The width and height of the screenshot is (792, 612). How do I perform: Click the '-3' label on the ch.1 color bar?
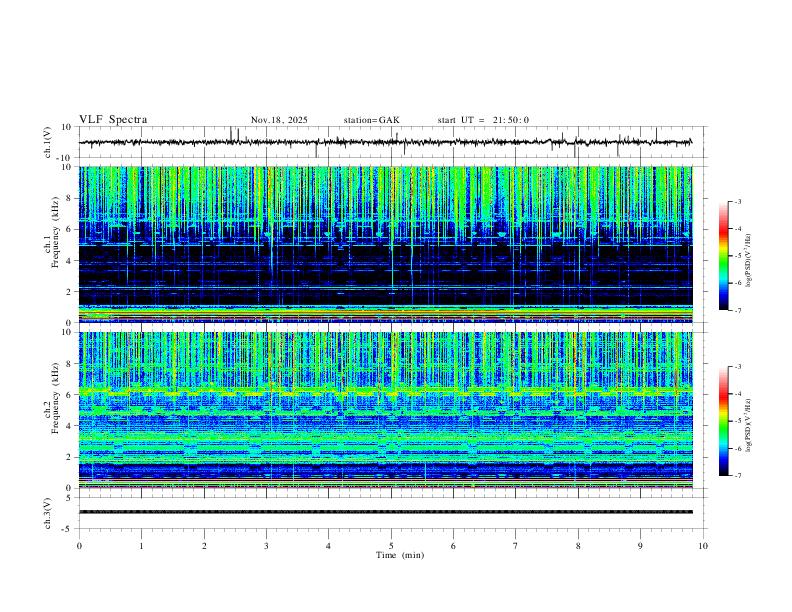pos(738,201)
